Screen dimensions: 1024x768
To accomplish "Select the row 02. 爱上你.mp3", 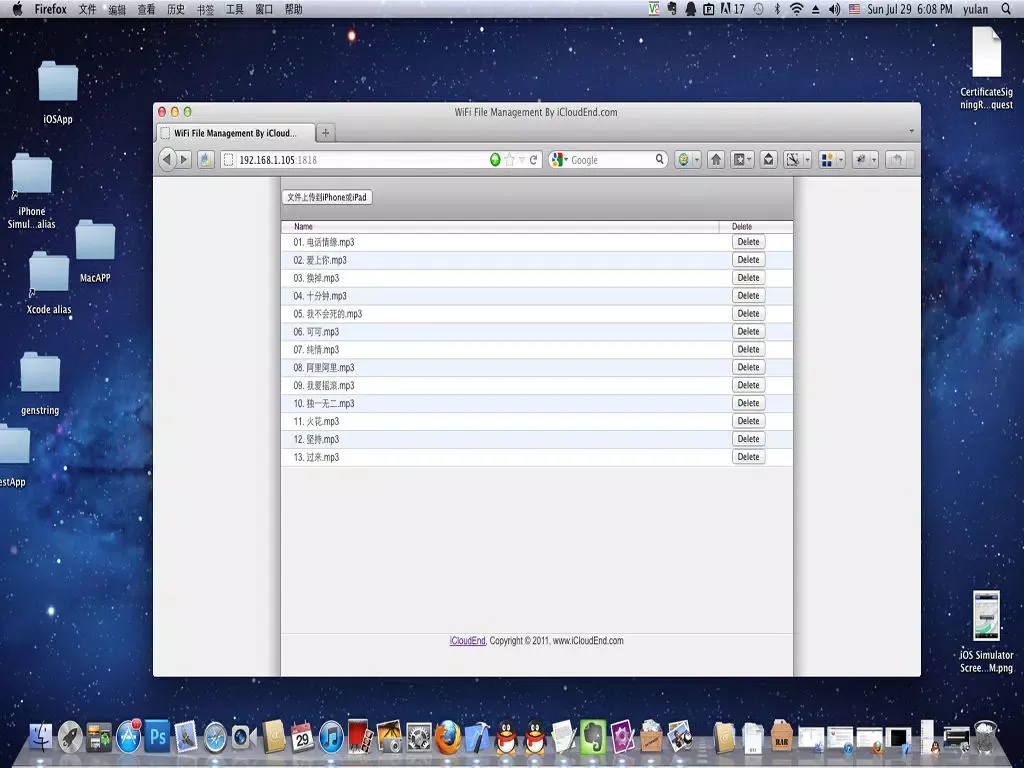I will (x=537, y=260).
